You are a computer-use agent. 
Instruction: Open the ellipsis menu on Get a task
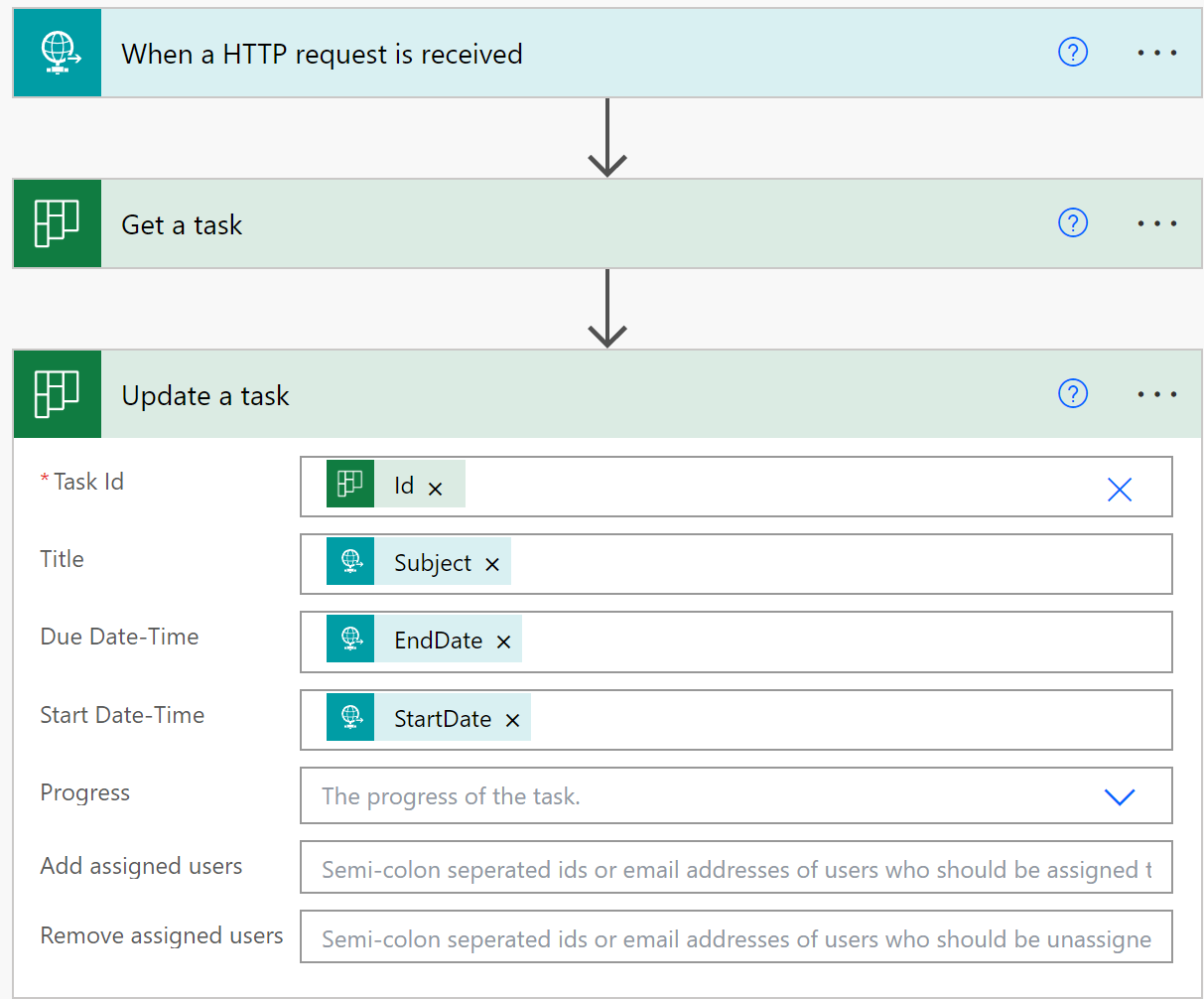[x=1156, y=224]
